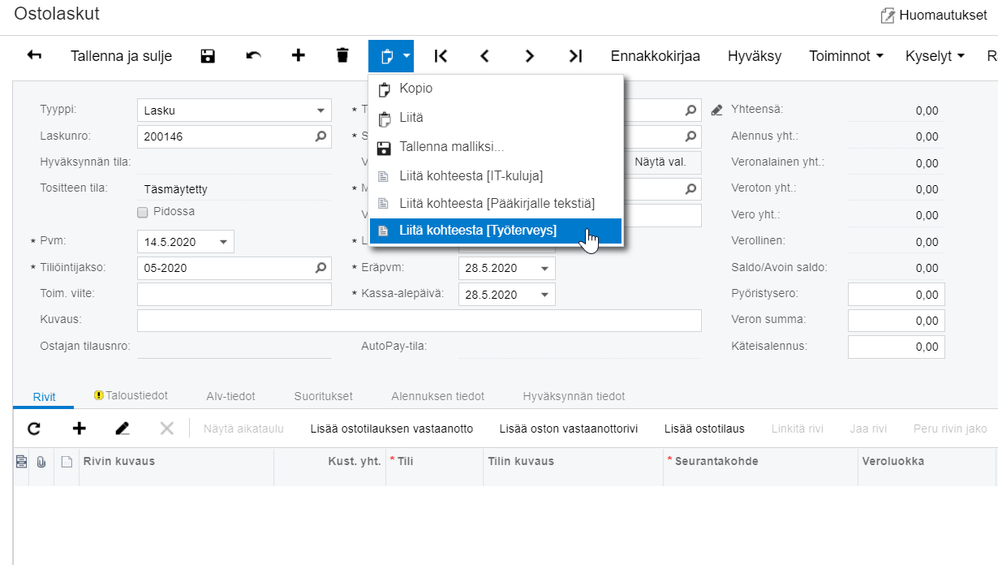Delete invoice using trash icon
Screen dimensions: 998x565
tap(343, 56)
